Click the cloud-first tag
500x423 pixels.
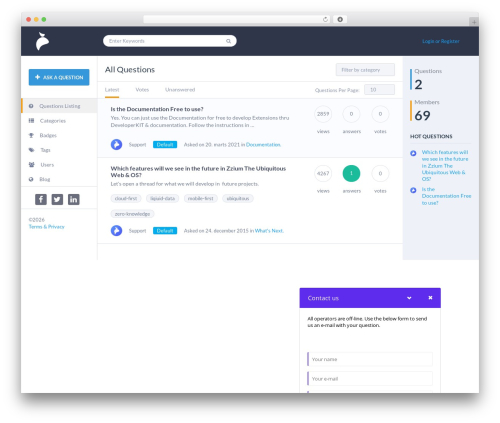(126, 198)
